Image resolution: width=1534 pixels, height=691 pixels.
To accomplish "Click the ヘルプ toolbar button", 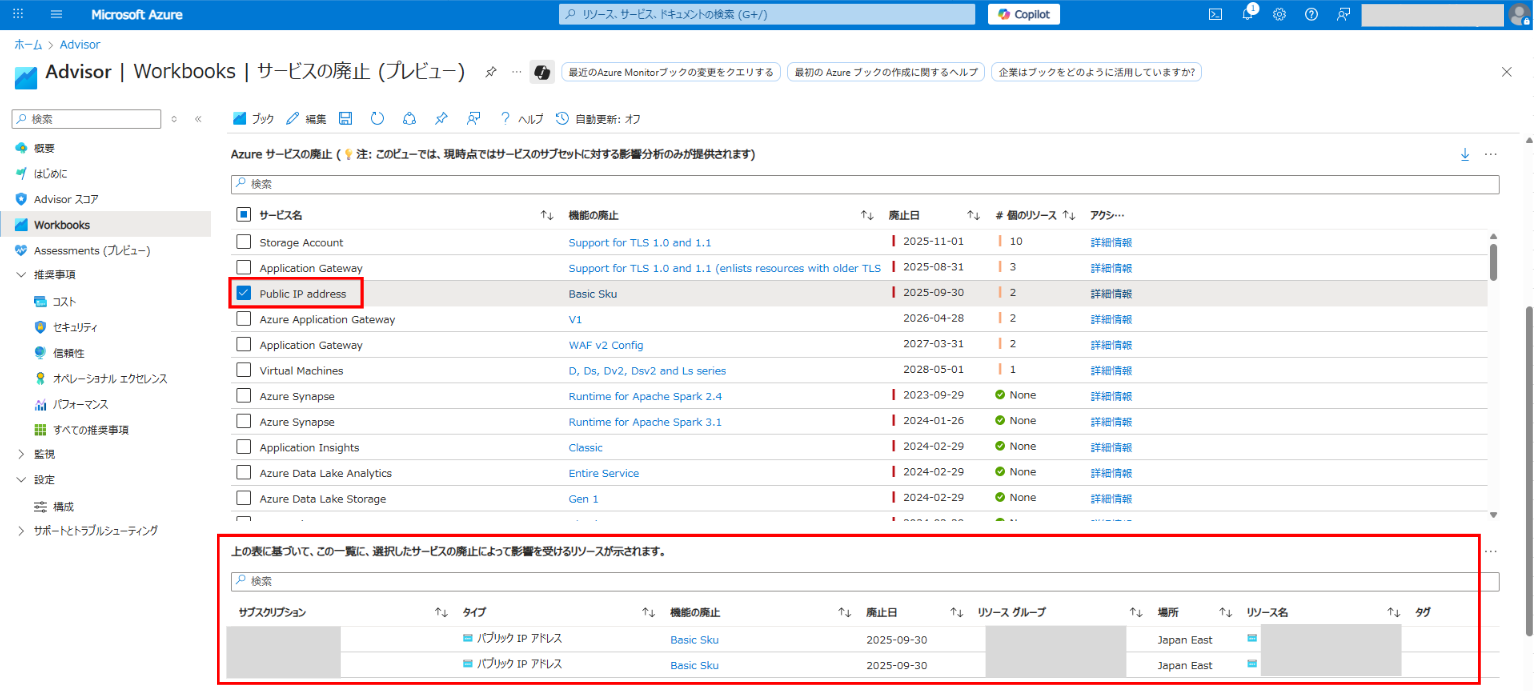I will [522, 119].
